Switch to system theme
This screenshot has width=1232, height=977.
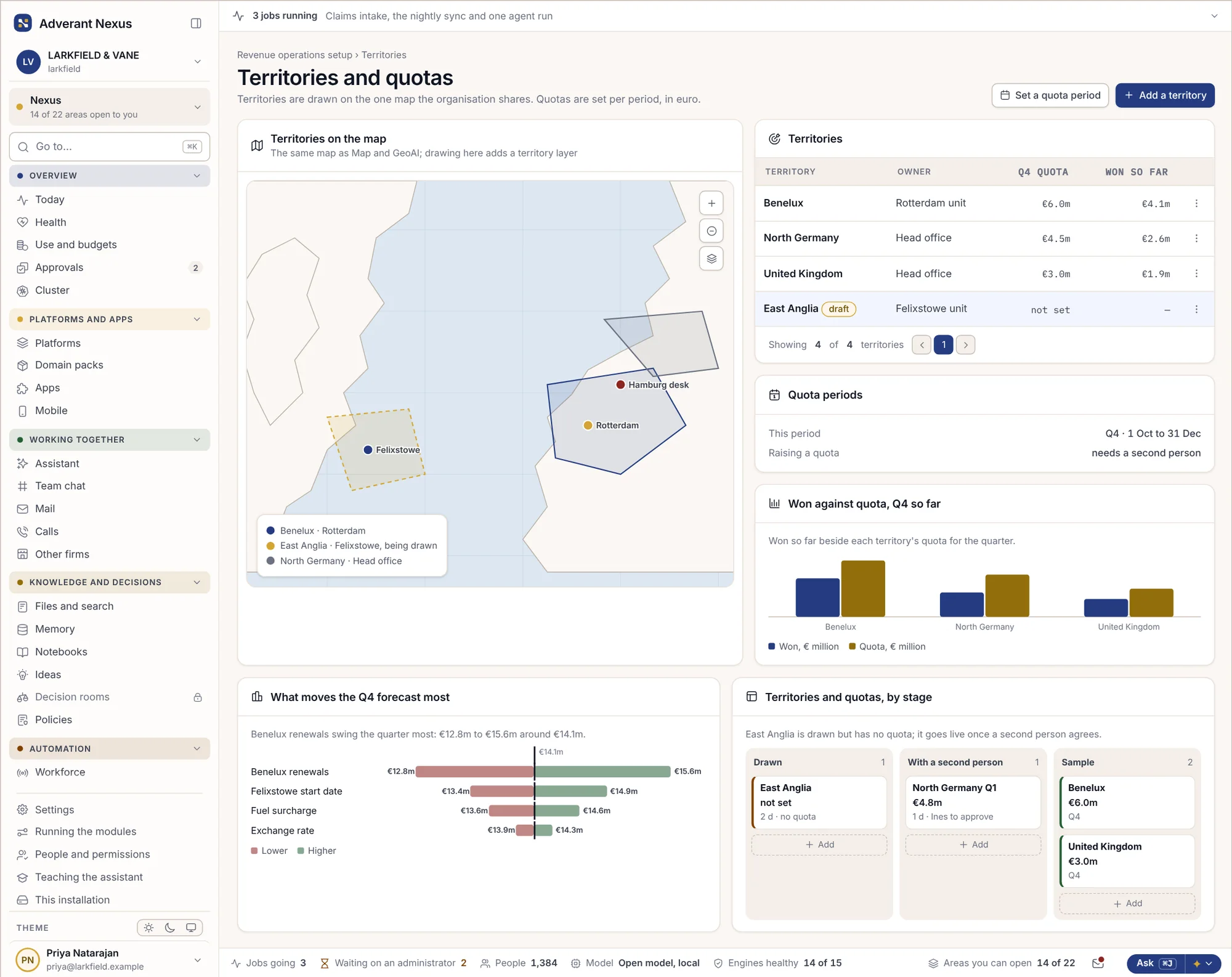tap(191, 928)
